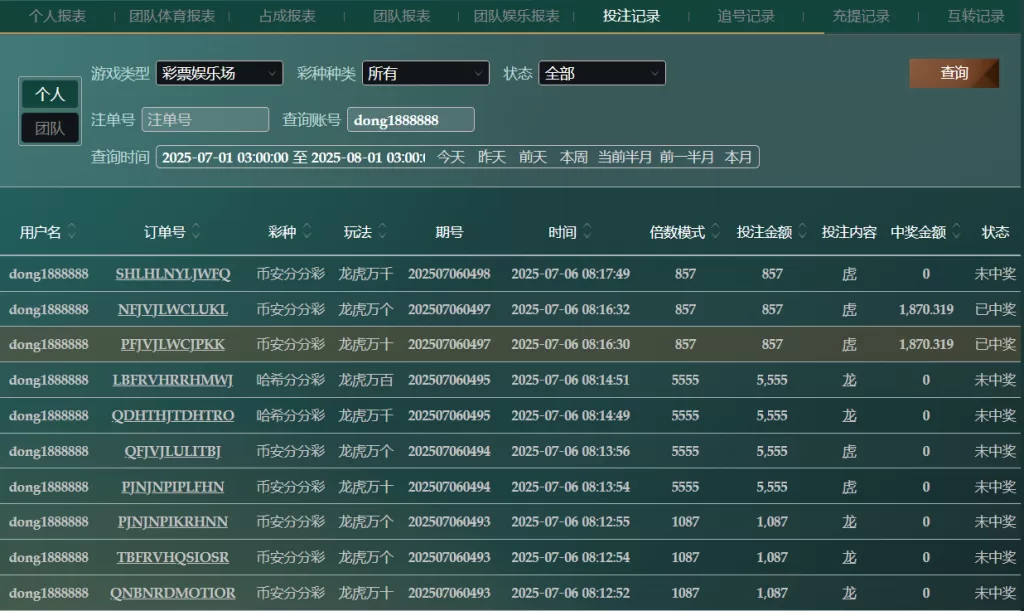The height and width of the screenshot is (611, 1024).
Task: Click 未中奖 status in SHLHLNYLJWFQ row
Action: [995, 274]
